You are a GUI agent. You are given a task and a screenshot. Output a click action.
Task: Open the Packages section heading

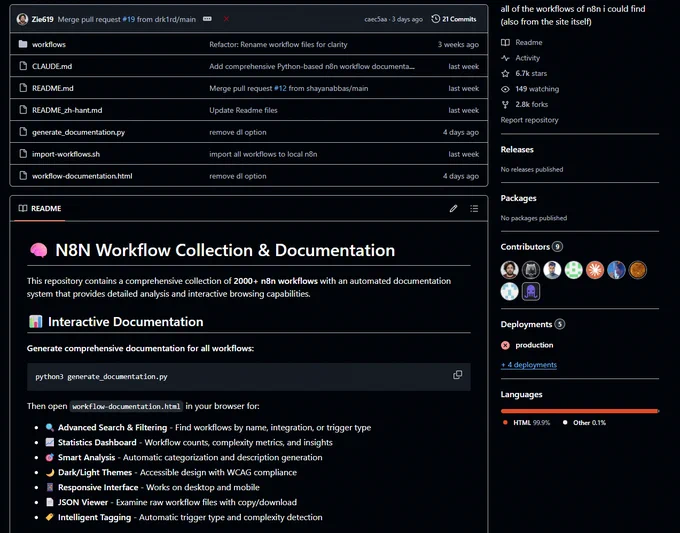[x=518, y=198]
